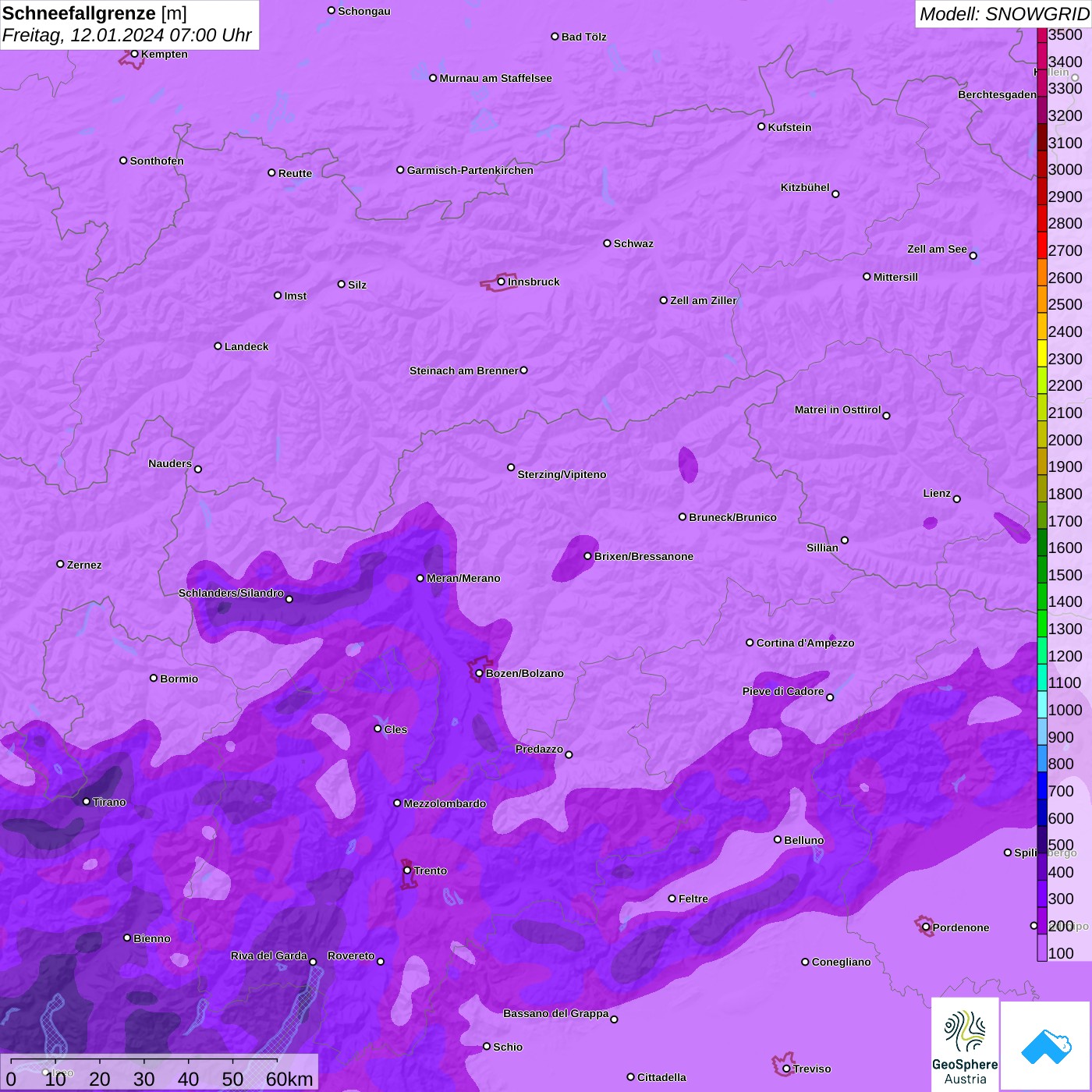The height and width of the screenshot is (1092, 1092).
Task: Click the Landeck location dot
Action: 218,346
